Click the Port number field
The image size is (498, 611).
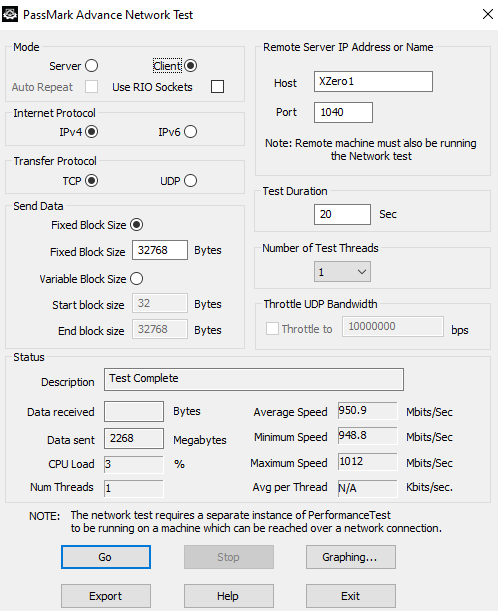point(343,113)
